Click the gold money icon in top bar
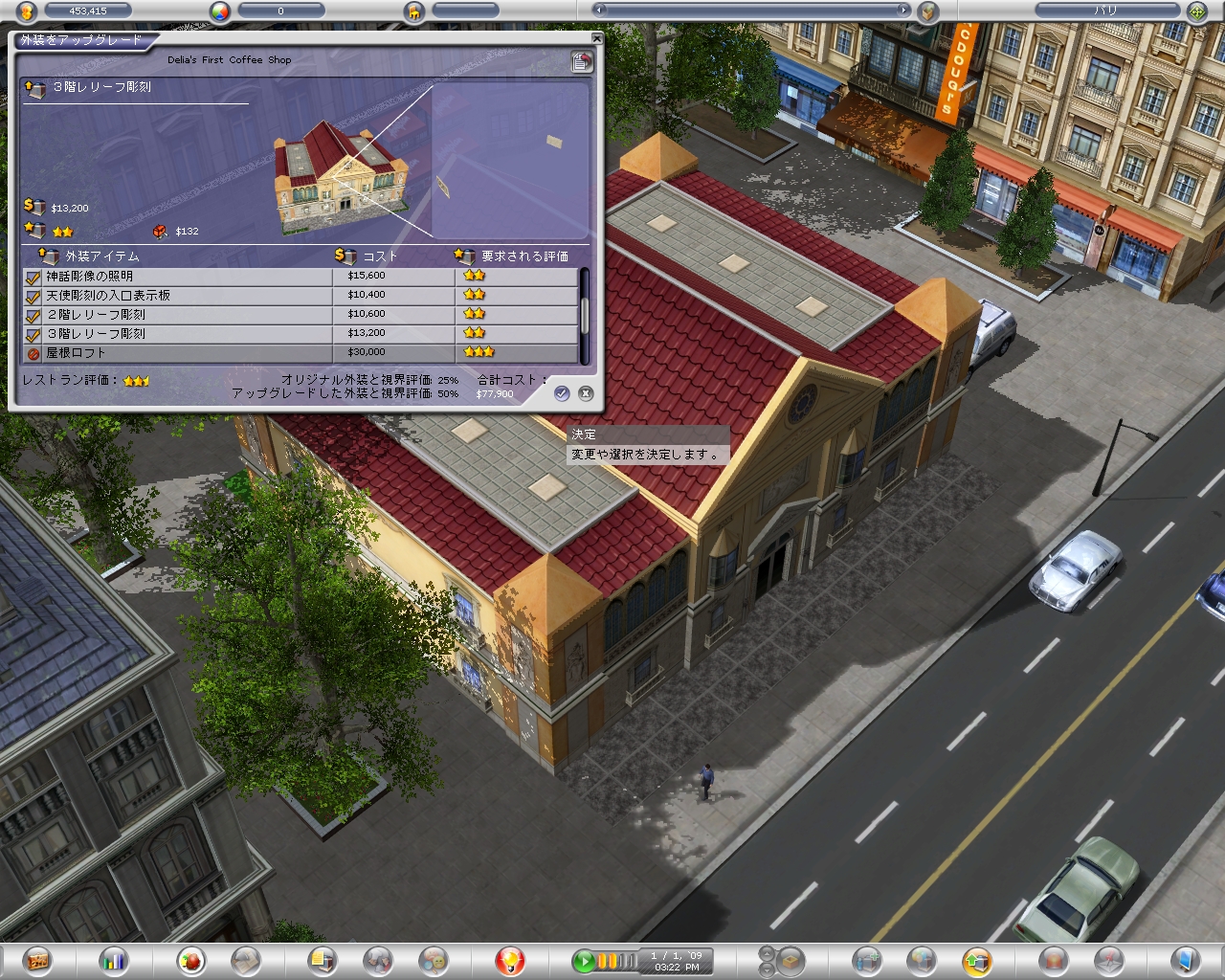 pyautogui.click(x=27, y=11)
